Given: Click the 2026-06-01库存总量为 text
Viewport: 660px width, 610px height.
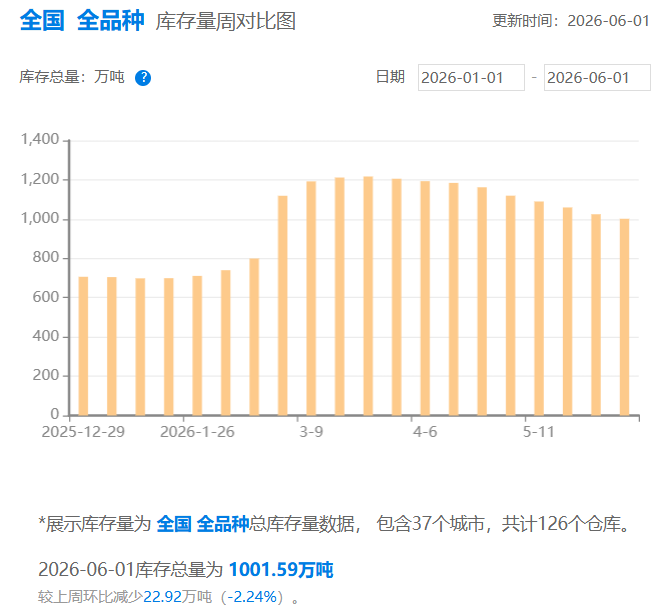Looking at the screenshot, I should tap(130, 570).
